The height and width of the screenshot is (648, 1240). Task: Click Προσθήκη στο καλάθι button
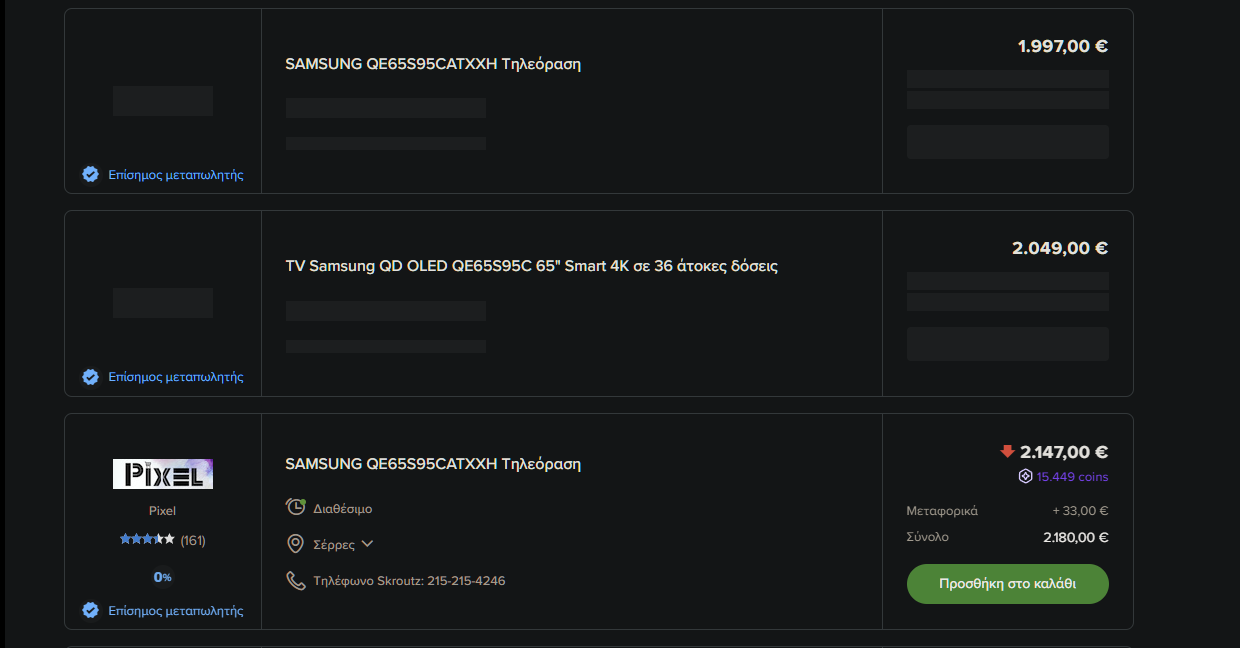1008,584
